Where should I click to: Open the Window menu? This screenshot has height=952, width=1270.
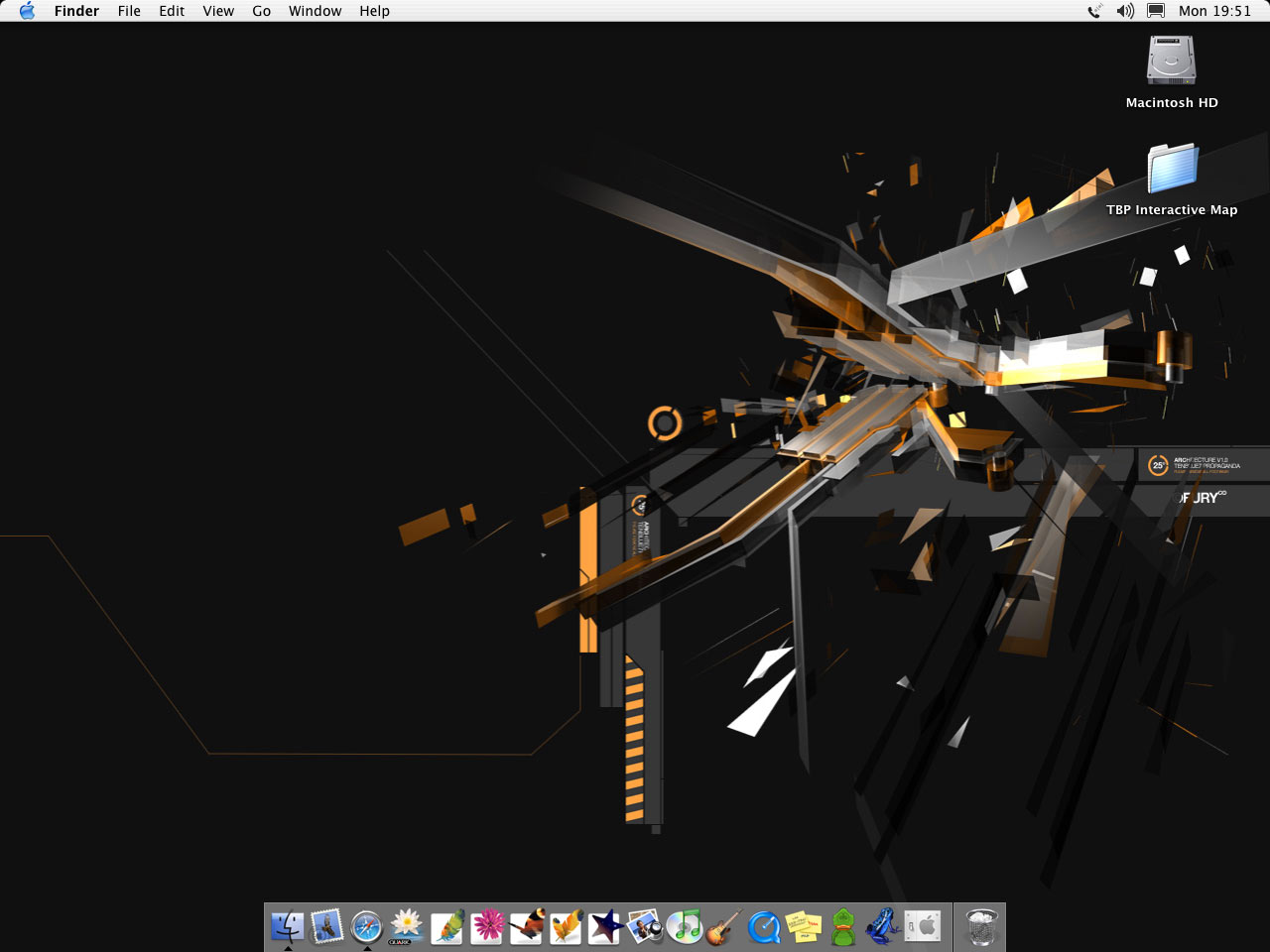316,11
